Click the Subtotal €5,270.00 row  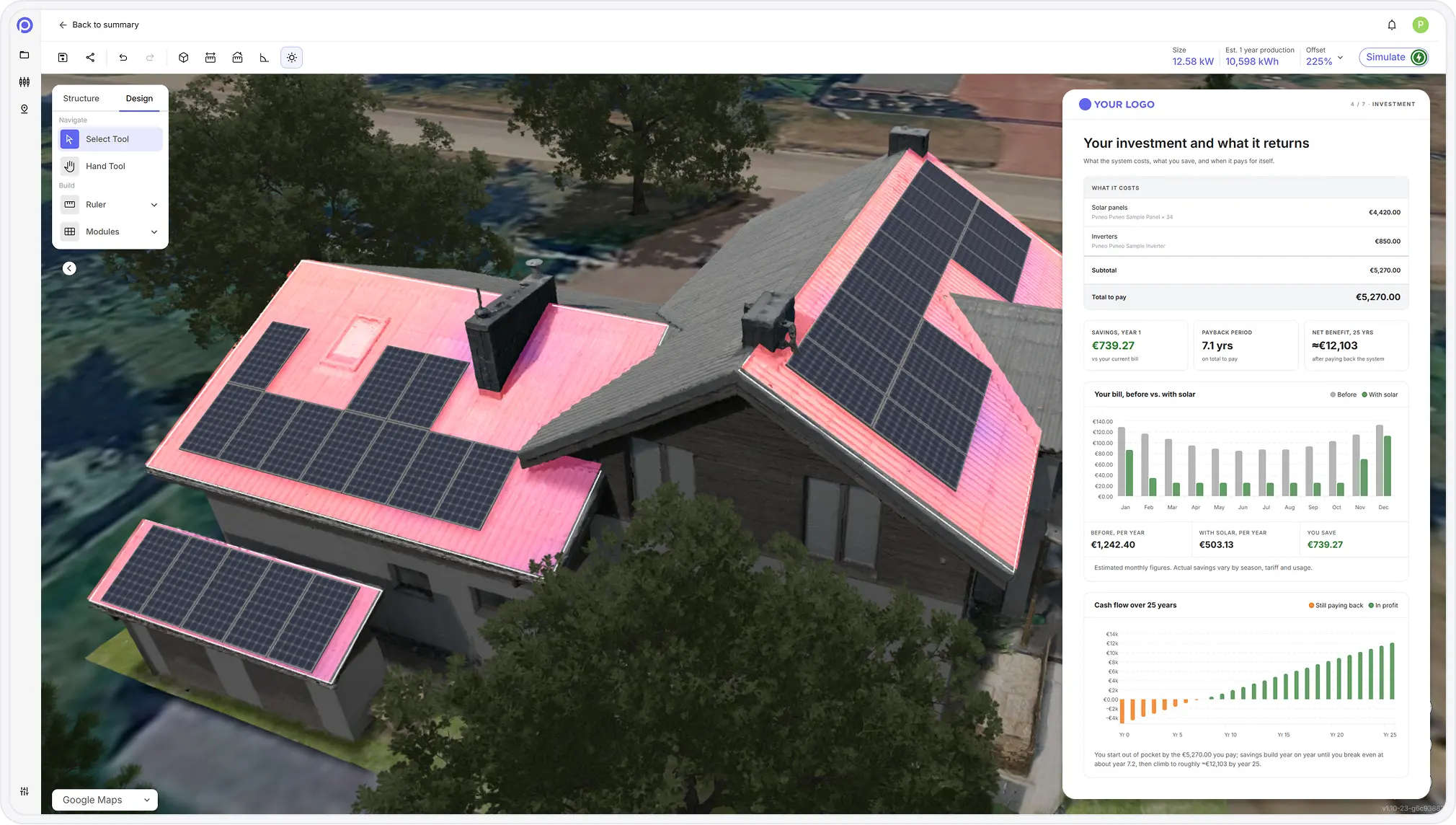pos(1246,270)
